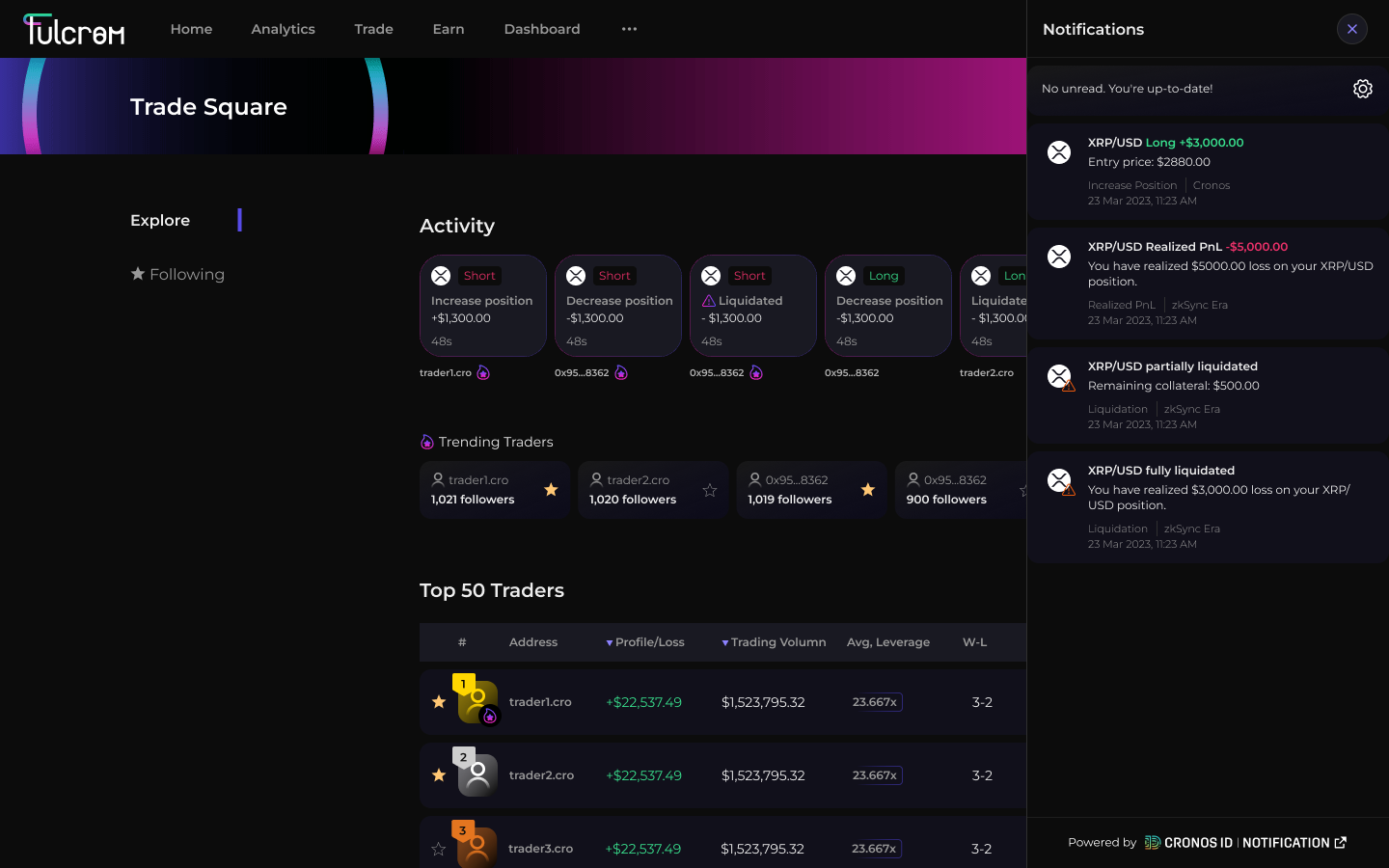This screenshot has width=1389, height=868.
Task: Open notification settings gear icon
Action: coord(1362,89)
